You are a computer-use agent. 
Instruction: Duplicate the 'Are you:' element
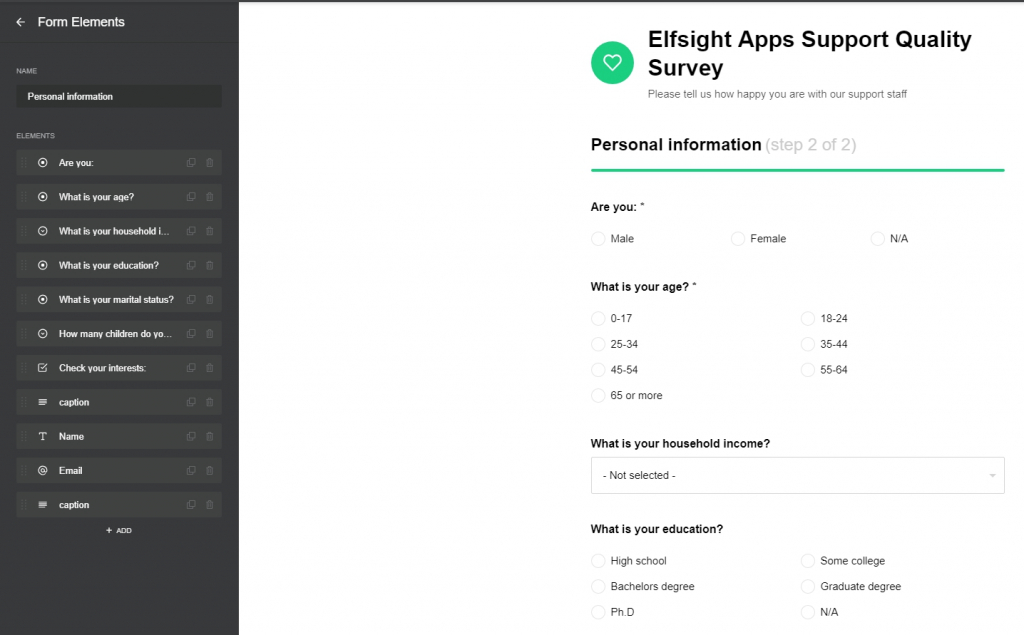pos(191,163)
